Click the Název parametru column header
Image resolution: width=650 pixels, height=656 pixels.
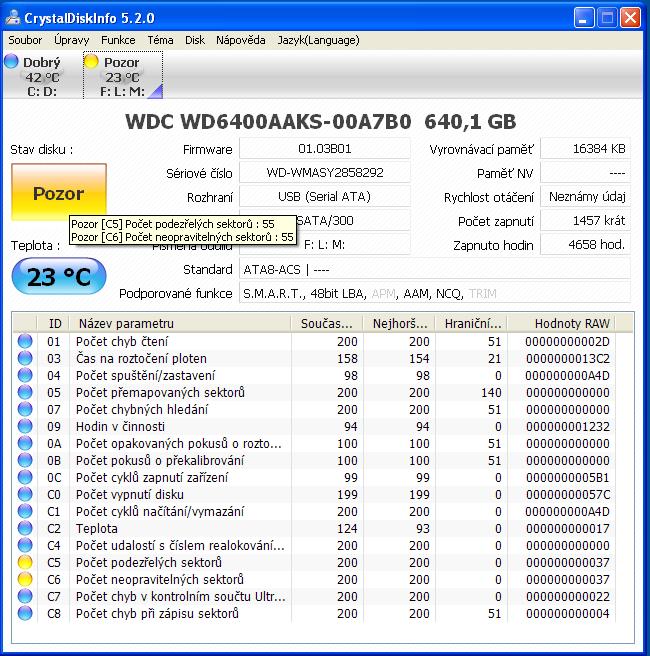coord(180,323)
